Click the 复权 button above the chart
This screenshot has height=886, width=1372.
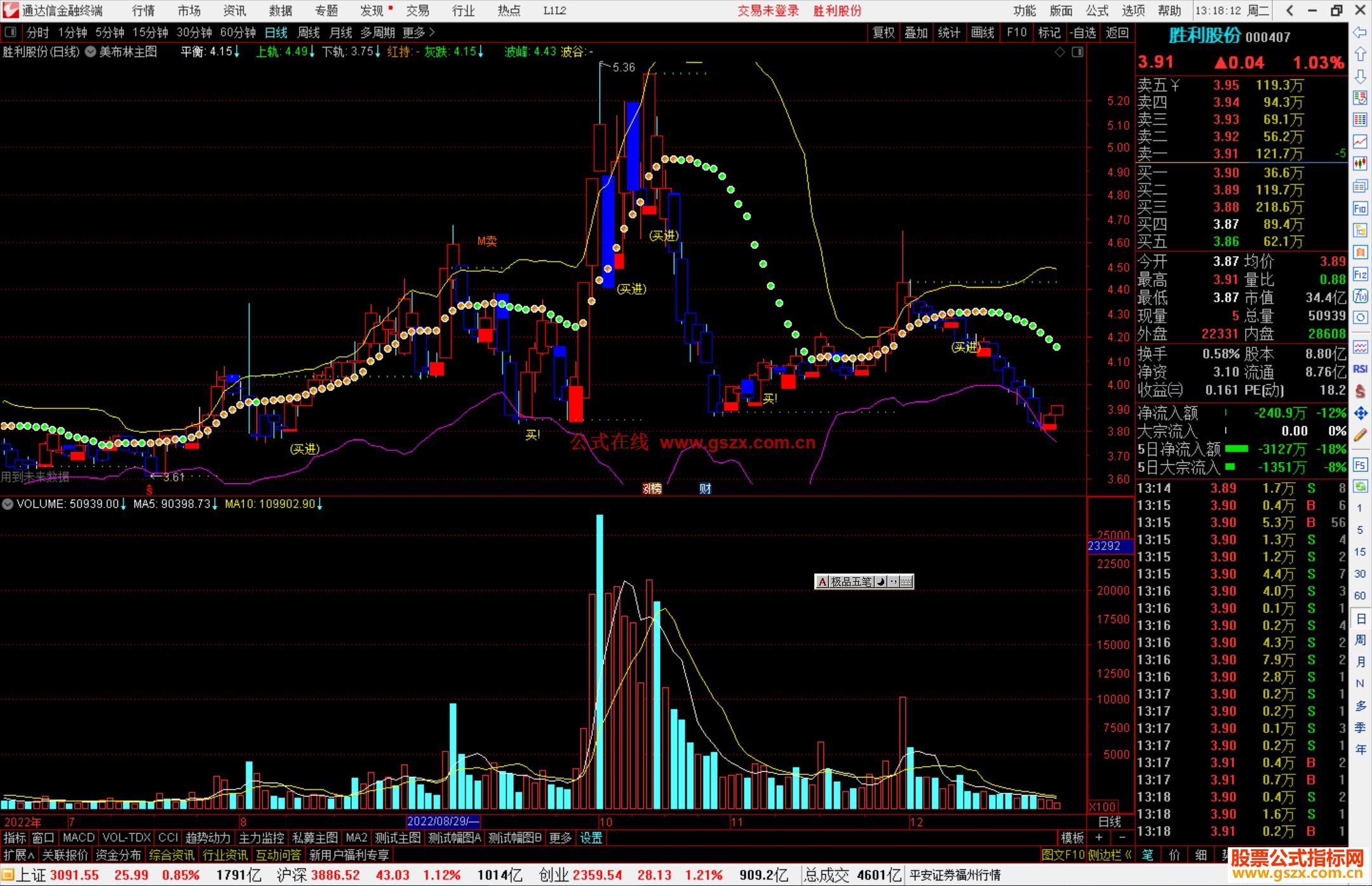coord(884,32)
